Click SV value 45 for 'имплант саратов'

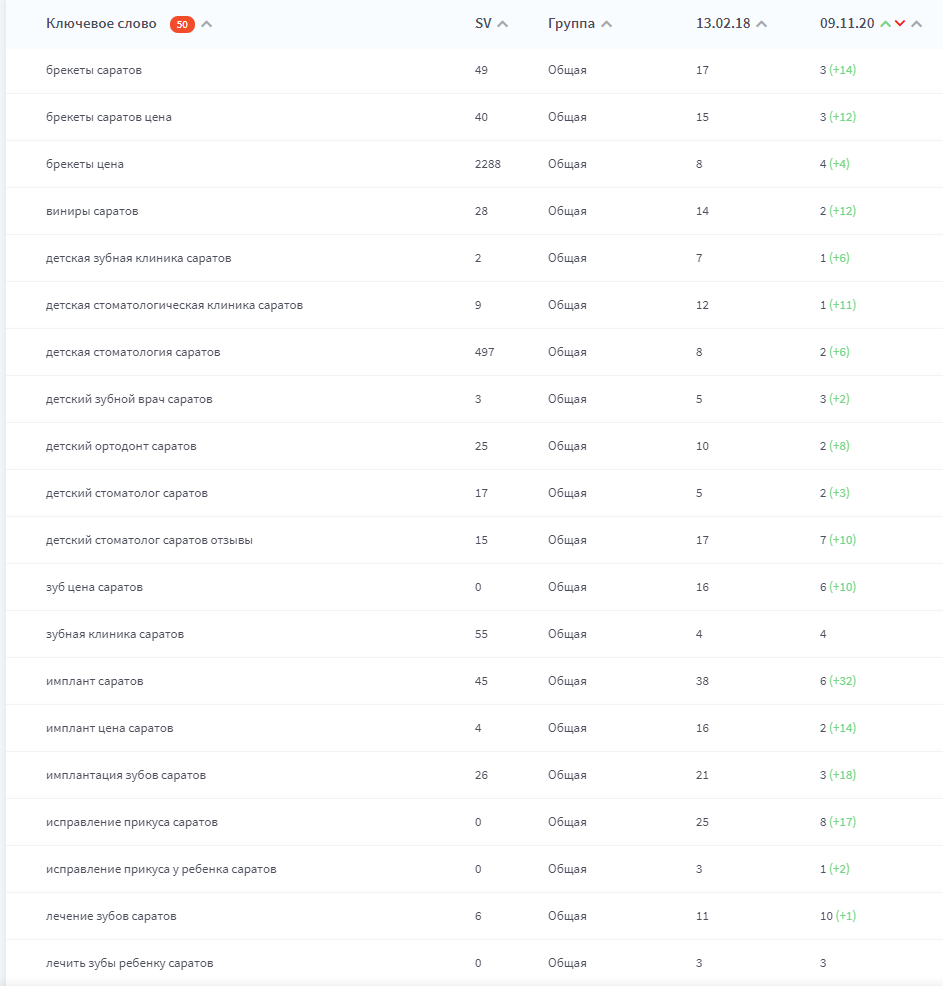481,682
